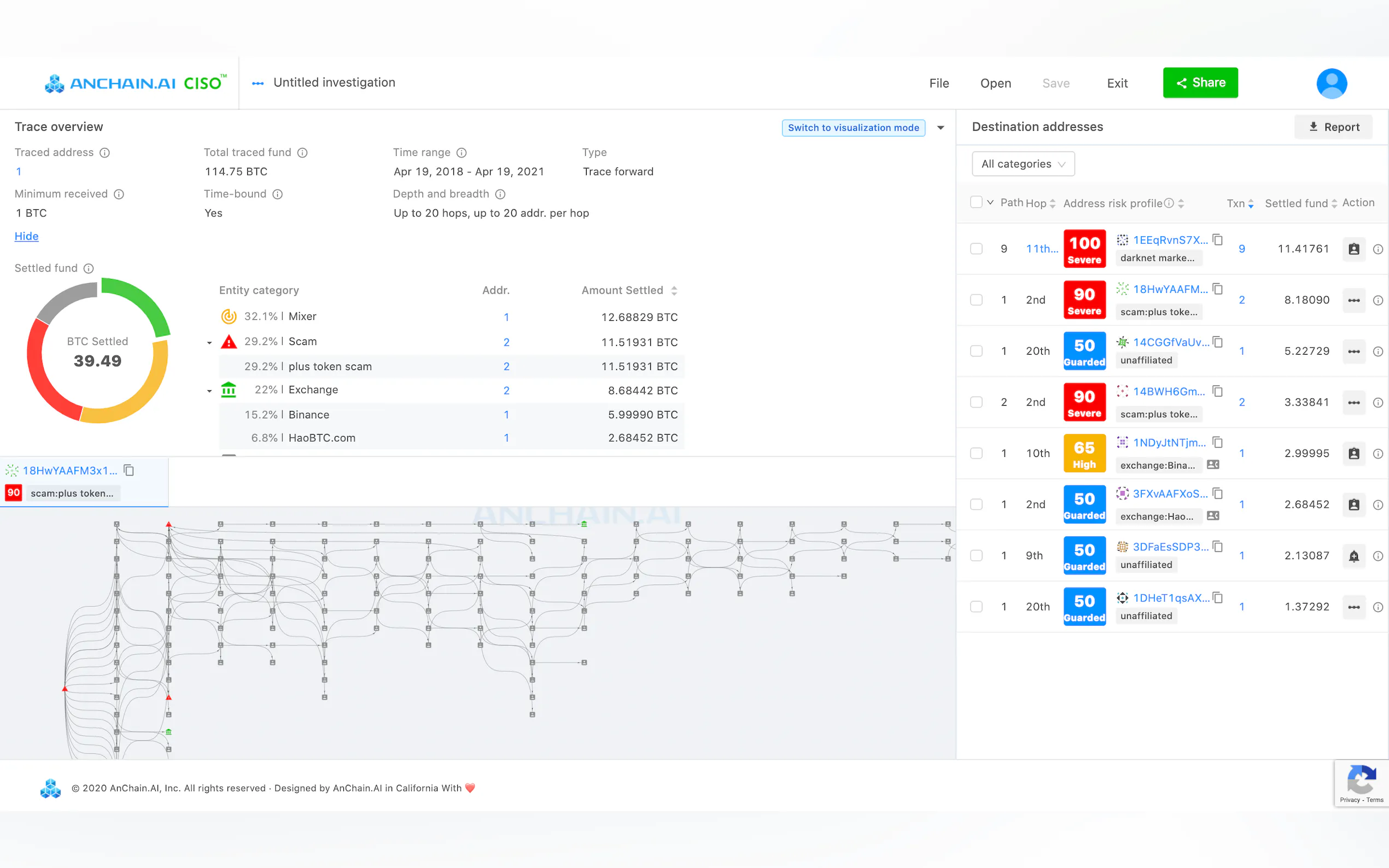Click the Exit menu item
Viewport: 1389px width, 868px height.
click(x=1117, y=83)
